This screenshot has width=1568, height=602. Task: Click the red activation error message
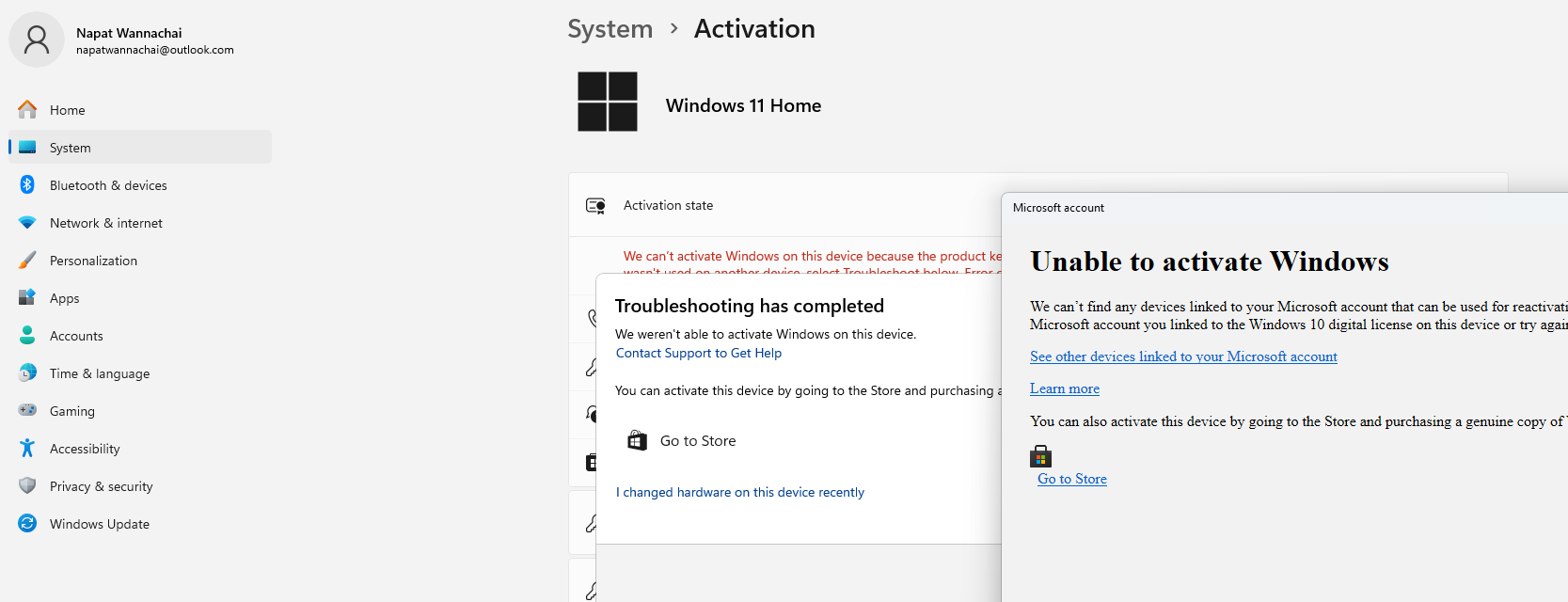(813, 263)
